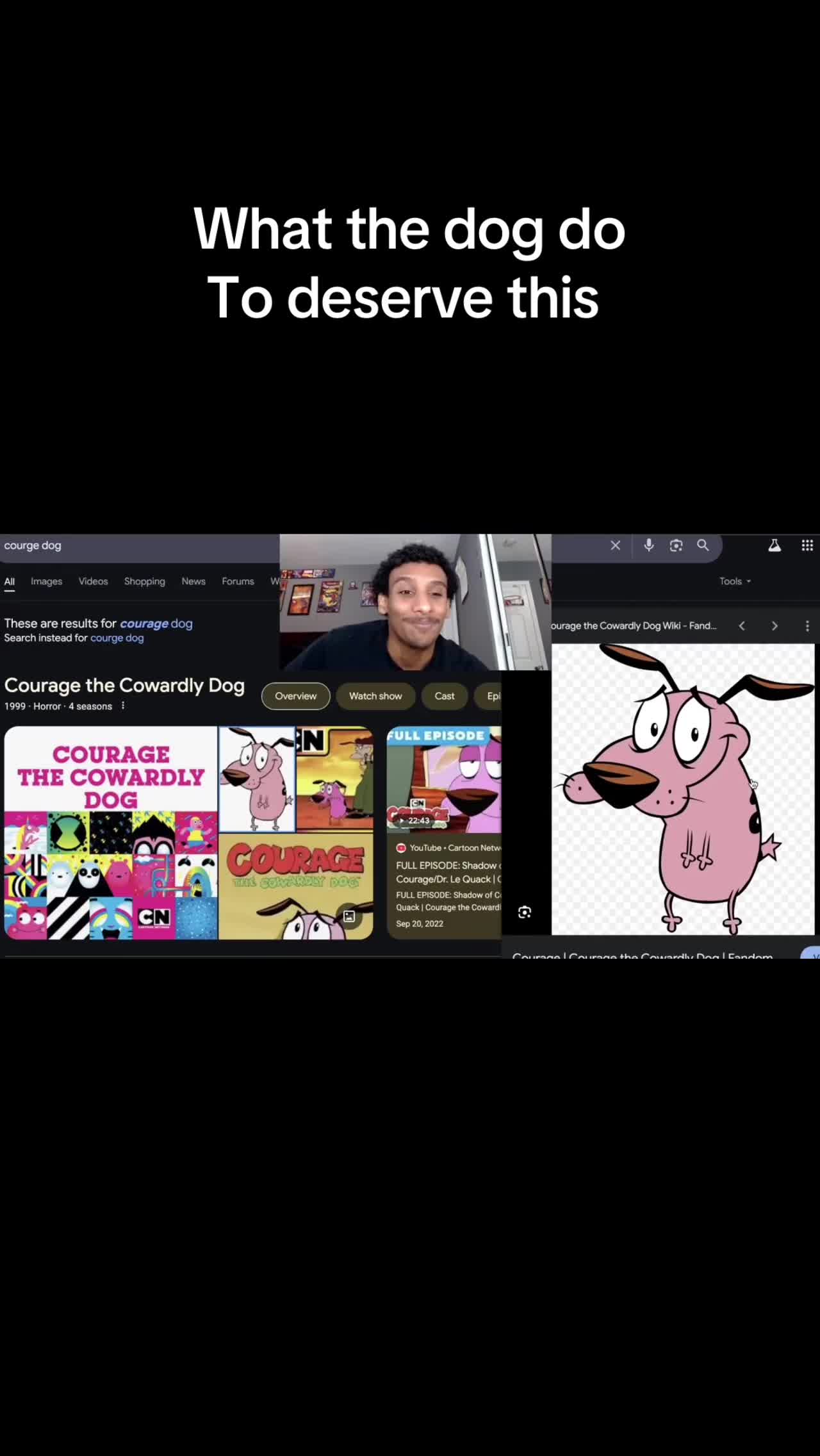Go to next image with right chevron
820x1456 pixels.
coord(775,625)
